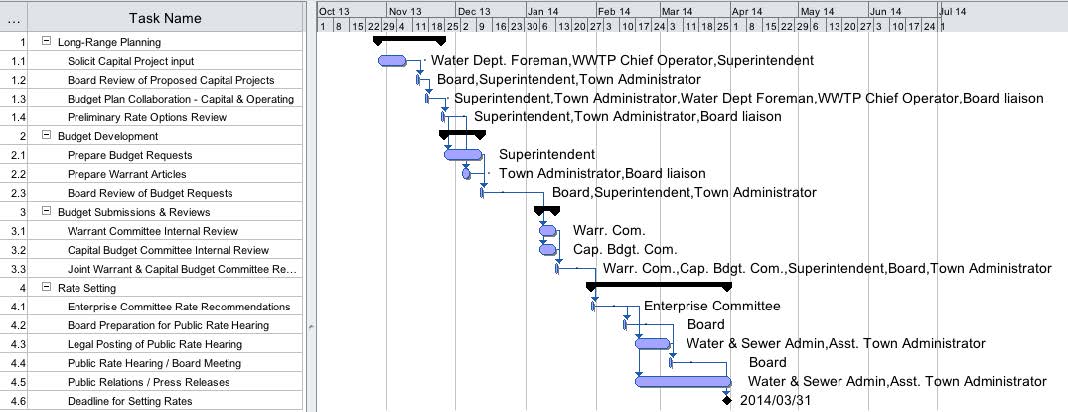This screenshot has width=1068, height=412.
Task: Click the Task Name column header
Action: coord(165,18)
